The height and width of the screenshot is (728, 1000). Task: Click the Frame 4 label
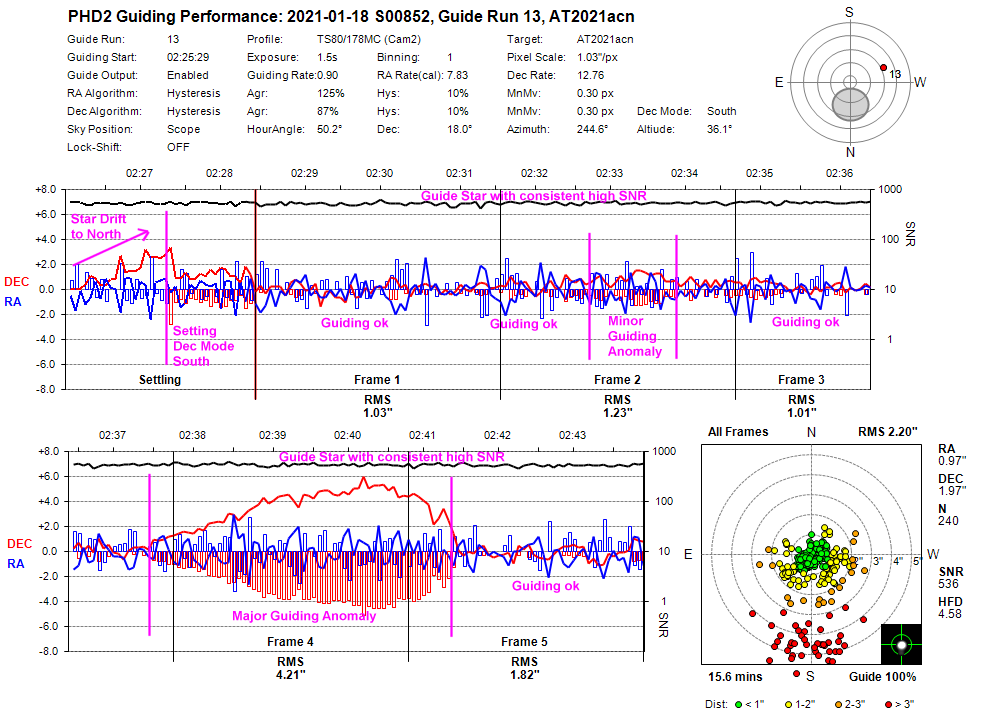[x=290, y=642]
